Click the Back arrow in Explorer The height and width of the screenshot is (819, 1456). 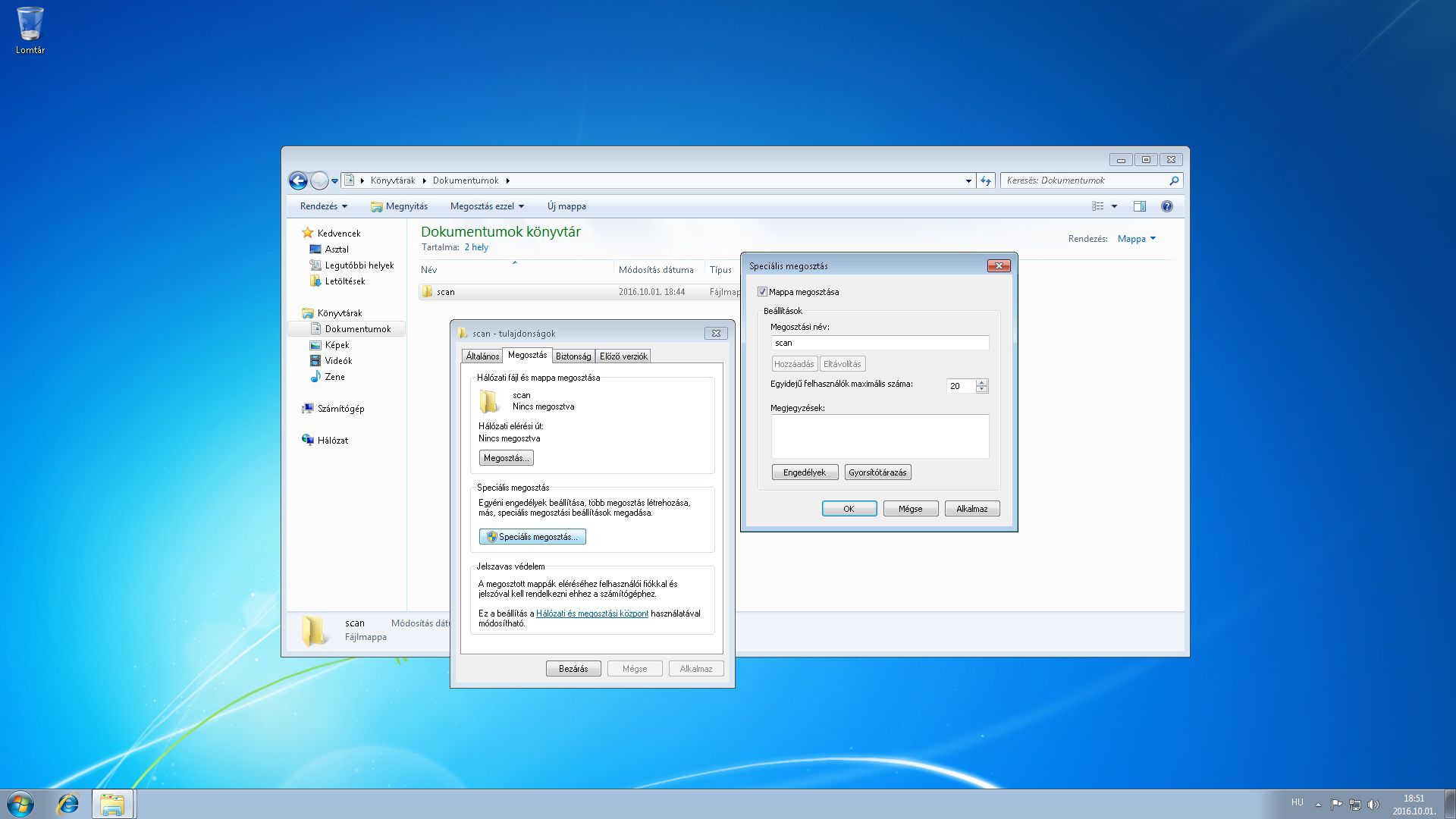point(298,180)
